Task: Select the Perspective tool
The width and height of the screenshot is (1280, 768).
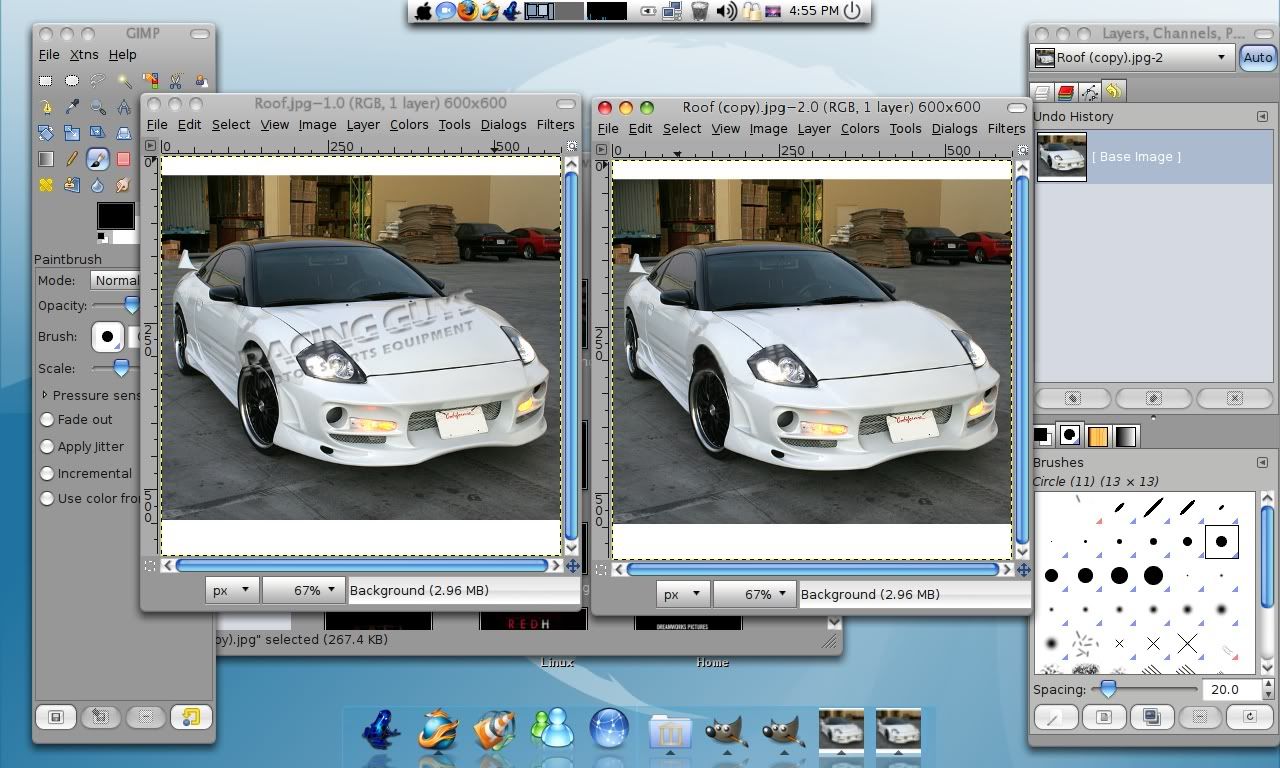Action: [x=124, y=133]
